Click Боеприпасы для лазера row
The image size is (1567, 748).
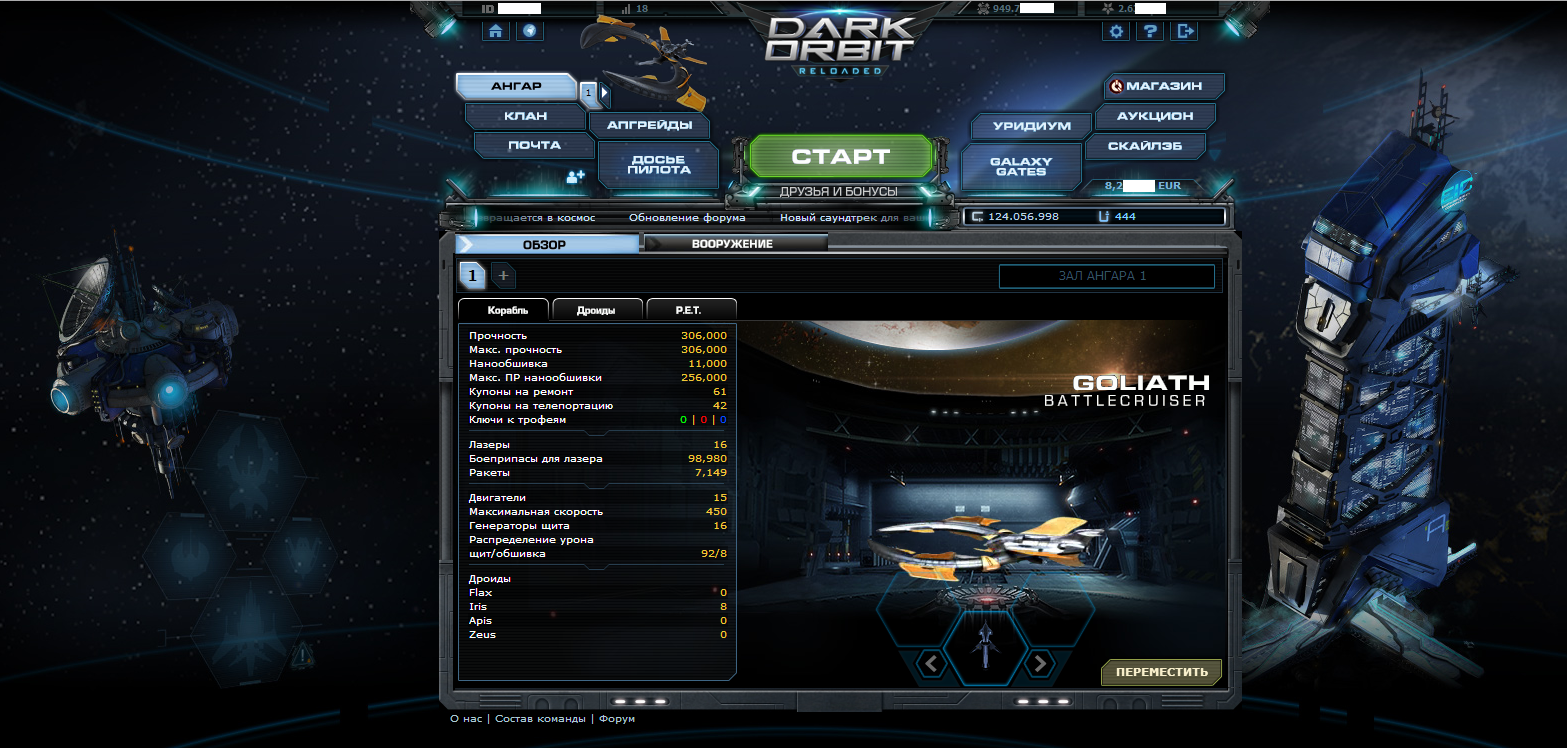click(x=597, y=458)
